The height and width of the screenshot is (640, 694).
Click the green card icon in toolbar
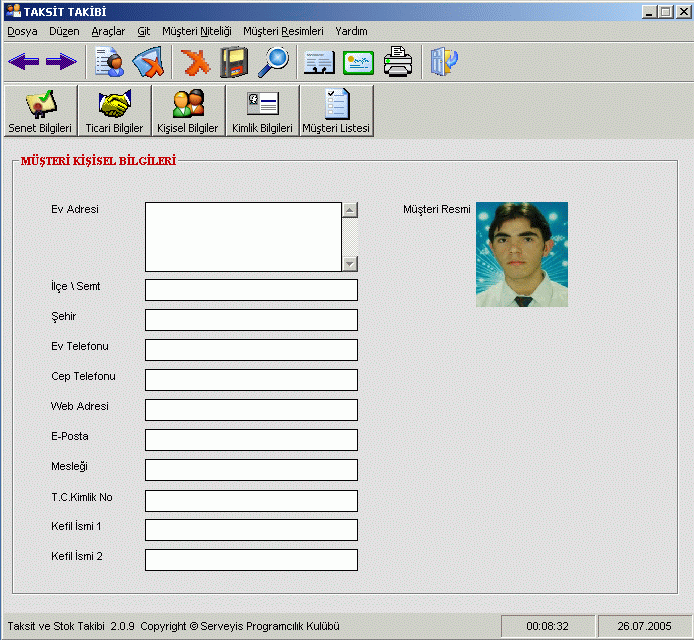(x=358, y=62)
